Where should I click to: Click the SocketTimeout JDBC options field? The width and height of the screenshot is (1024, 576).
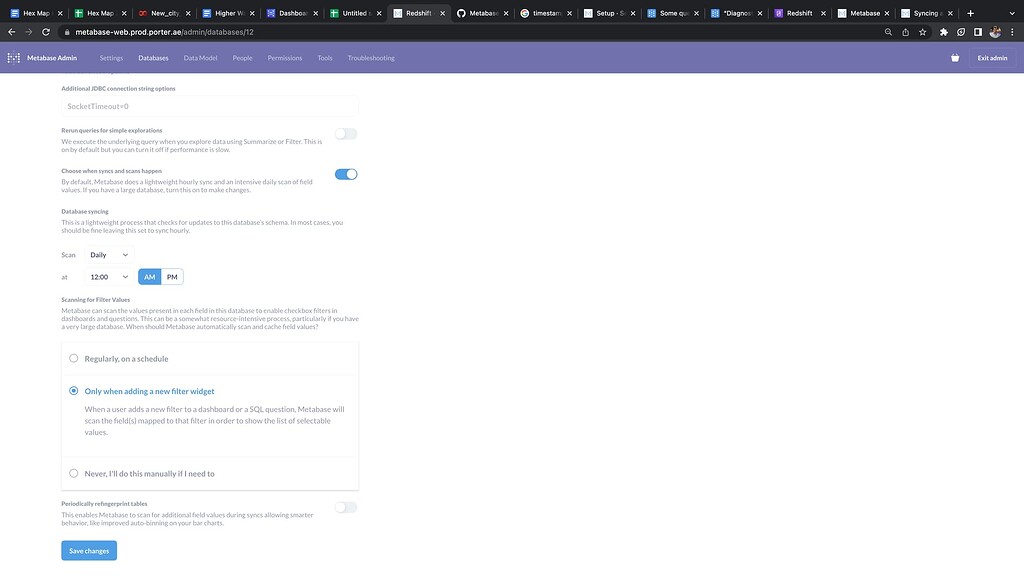pyautogui.click(x=210, y=105)
